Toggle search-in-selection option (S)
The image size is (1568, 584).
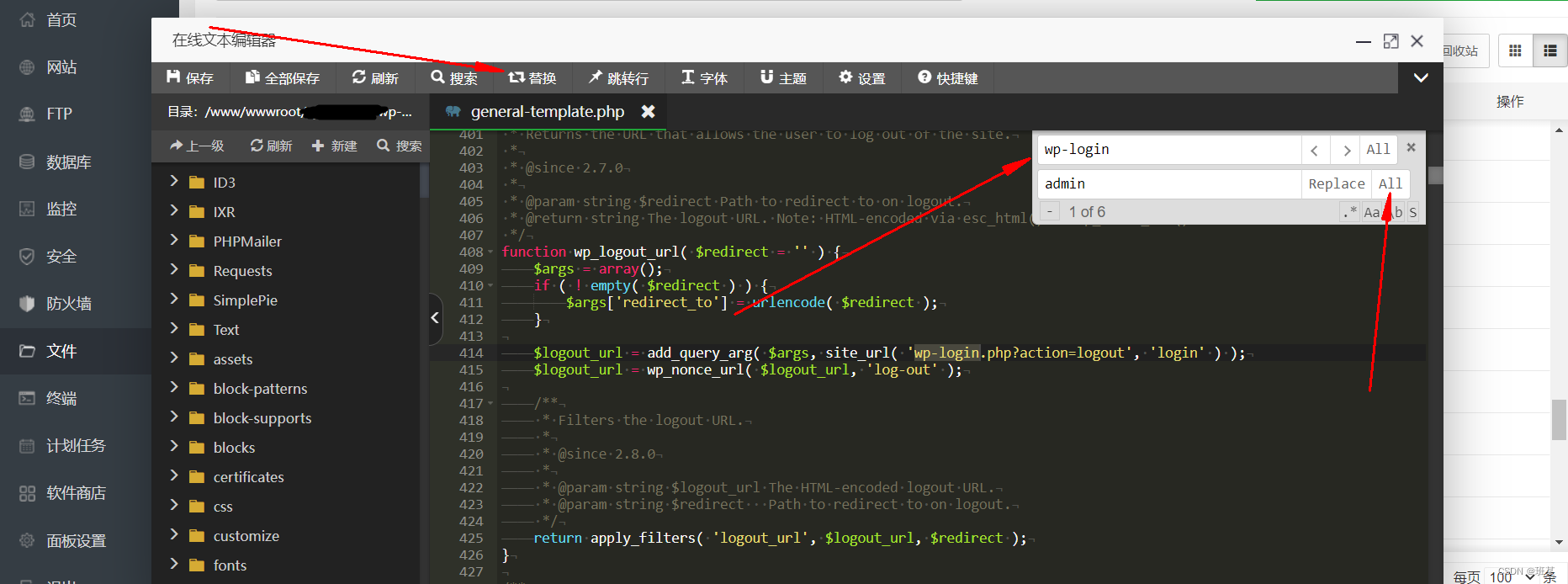pyautogui.click(x=1413, y=212)
